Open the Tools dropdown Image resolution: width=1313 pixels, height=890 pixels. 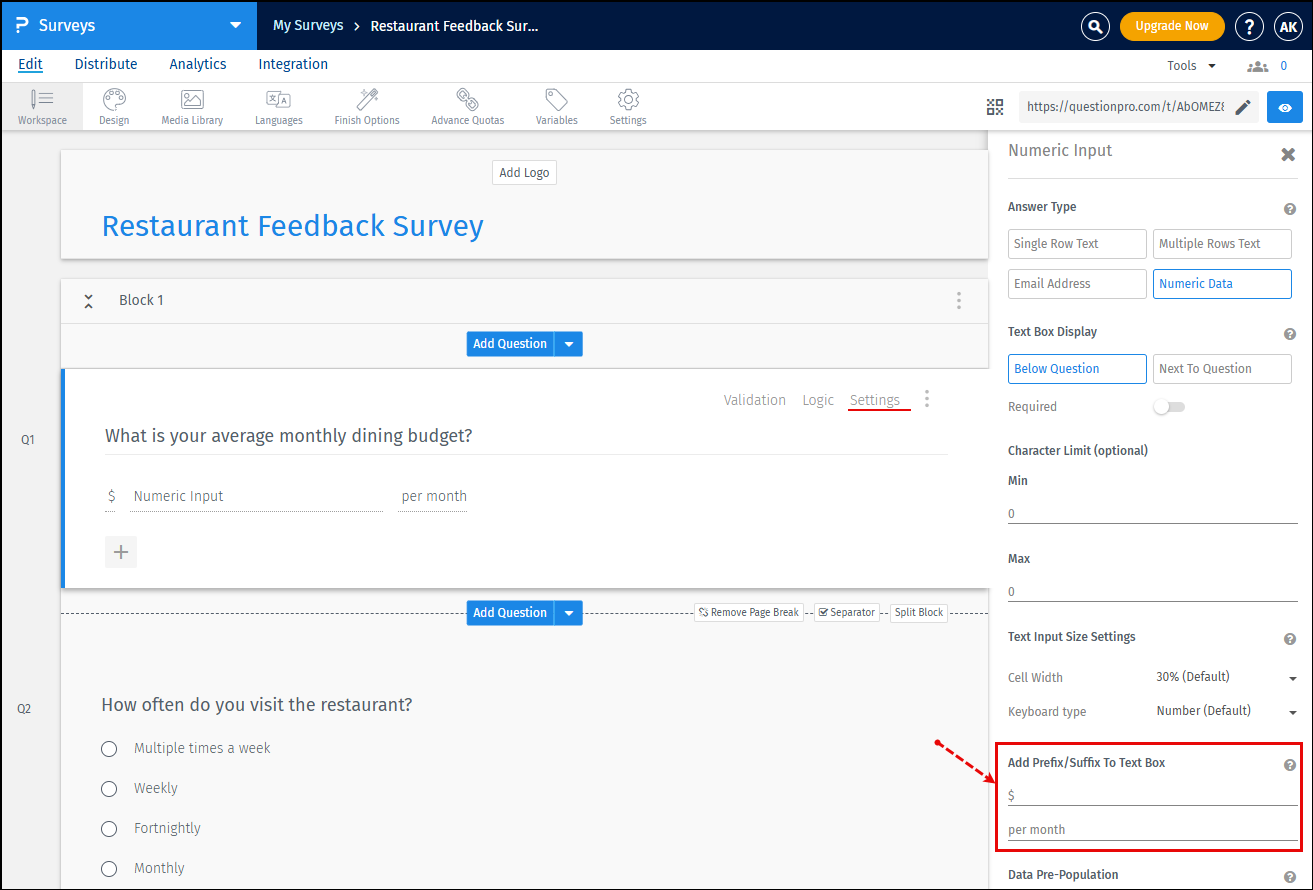click(1190, 64)
